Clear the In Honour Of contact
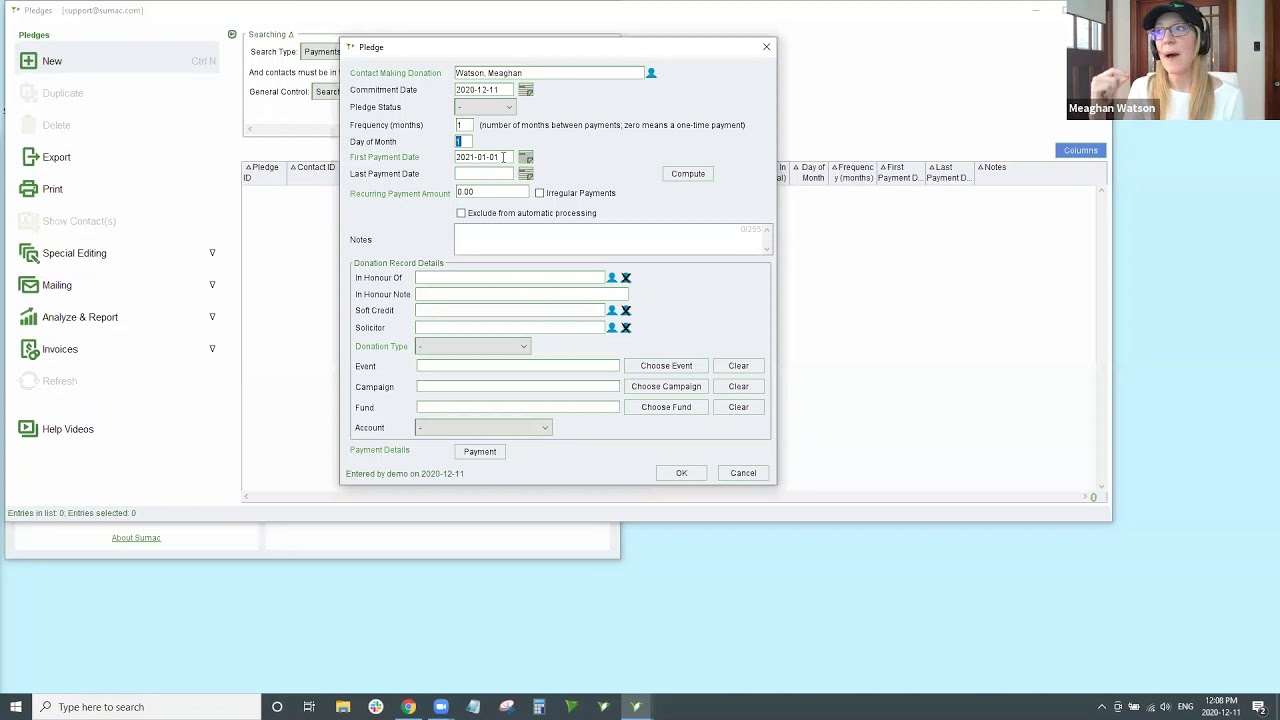Screen dimensions: 1280x720 click(626, 278)
